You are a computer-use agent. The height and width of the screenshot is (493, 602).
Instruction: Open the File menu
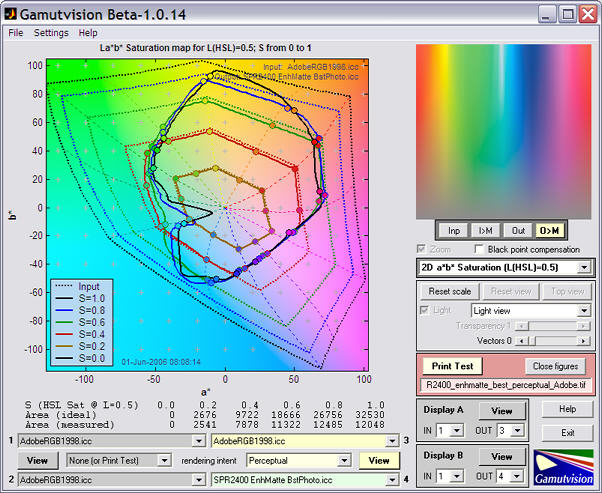coord(16,33)
